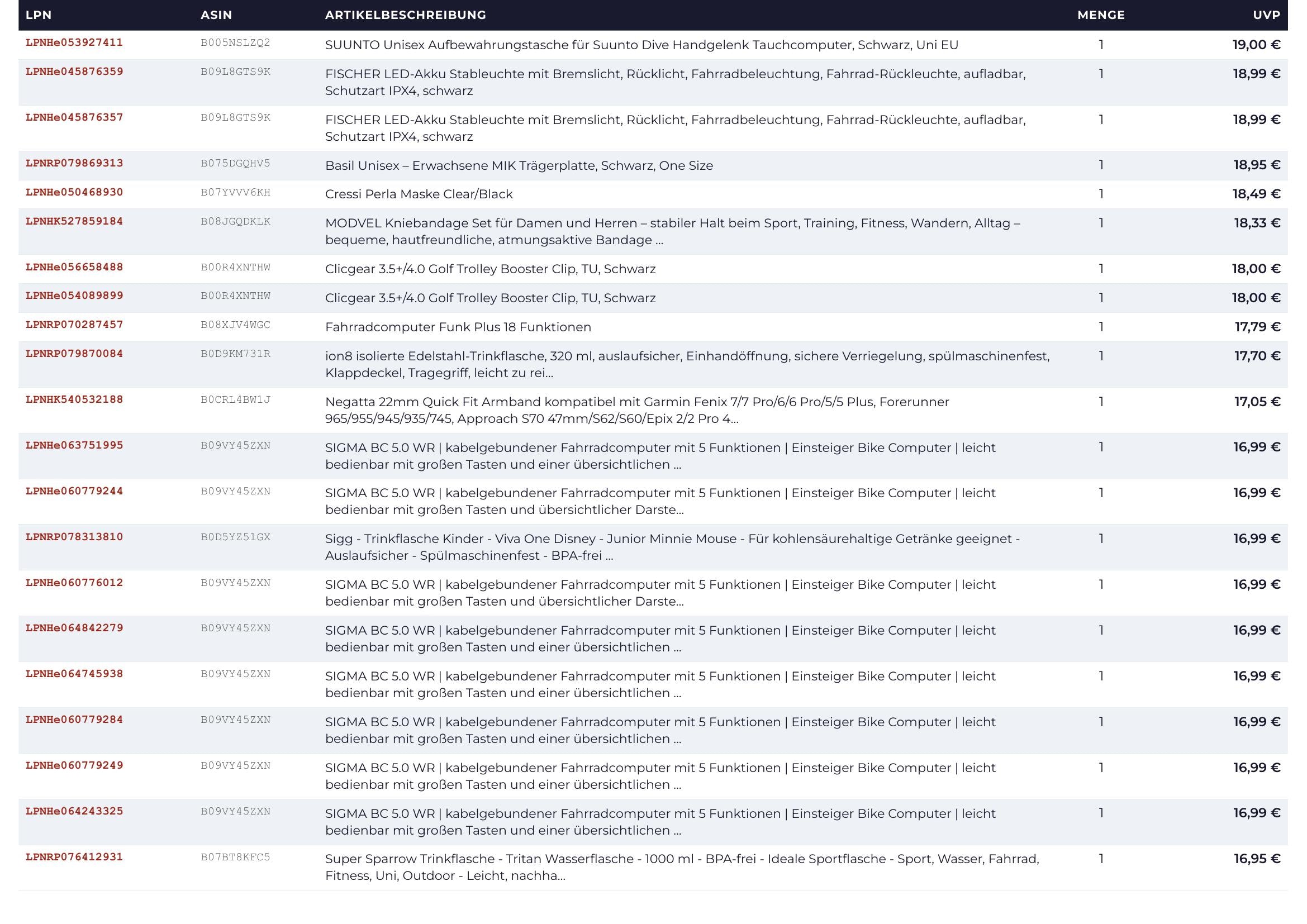Image resolution: width=1307 pixels, height=924 pixels.
Task: Click the quantity in row LPNHe053927411
Action: (x=1101, y=44)
